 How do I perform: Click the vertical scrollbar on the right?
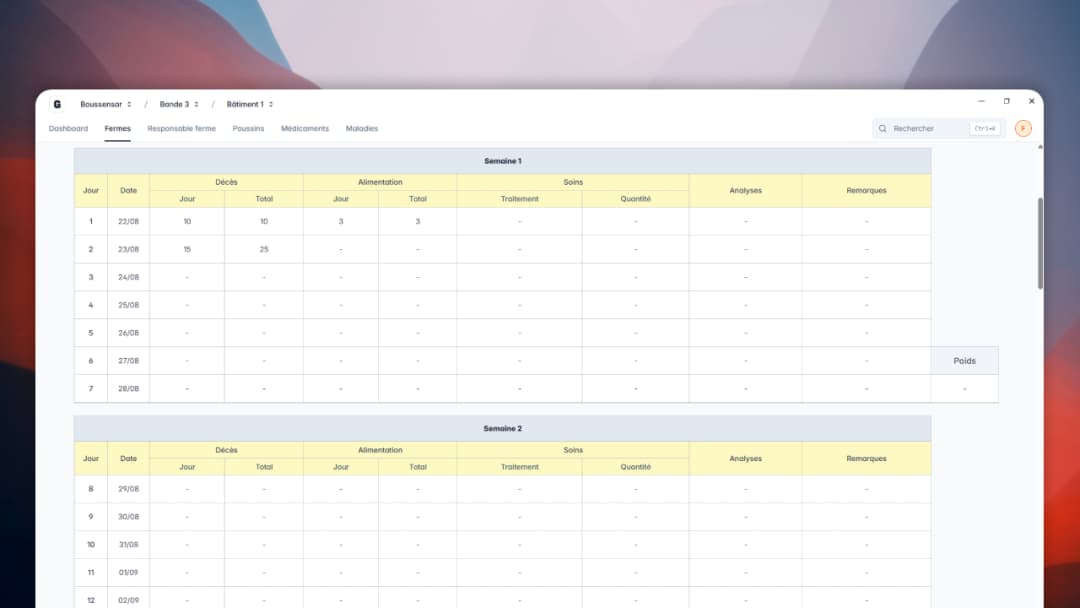click(1040, 230)
